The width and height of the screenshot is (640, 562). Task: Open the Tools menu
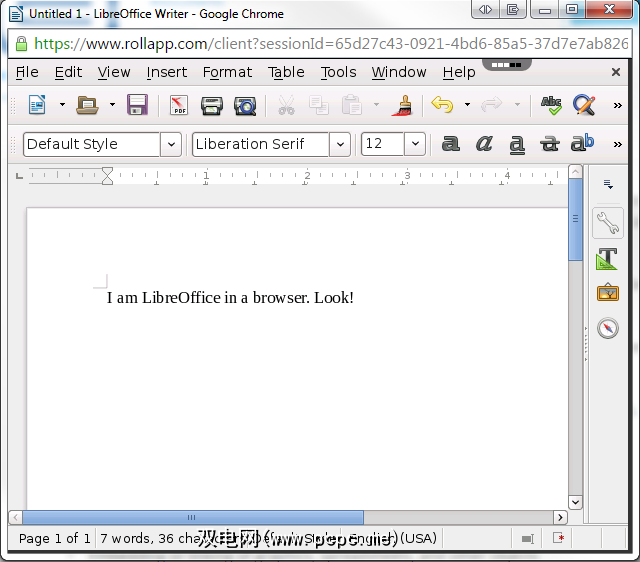point(338,72)
